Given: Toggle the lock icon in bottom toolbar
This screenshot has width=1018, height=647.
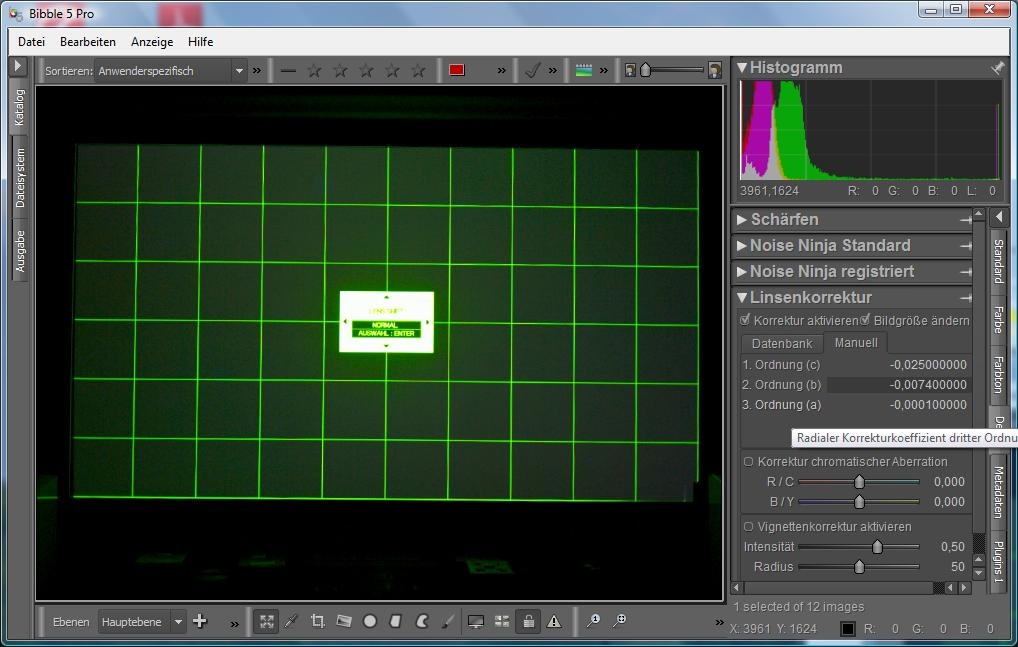Looking at the screenshot, I should tap(528, 621).
